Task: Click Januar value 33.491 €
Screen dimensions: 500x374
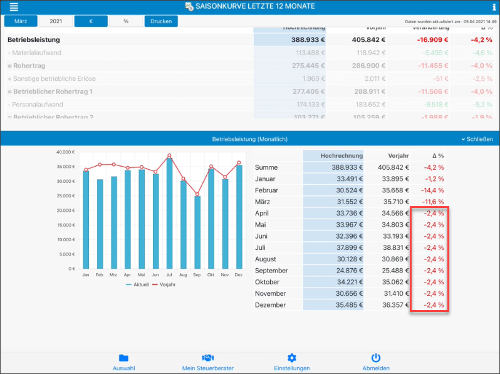Action: coord(349,179)
